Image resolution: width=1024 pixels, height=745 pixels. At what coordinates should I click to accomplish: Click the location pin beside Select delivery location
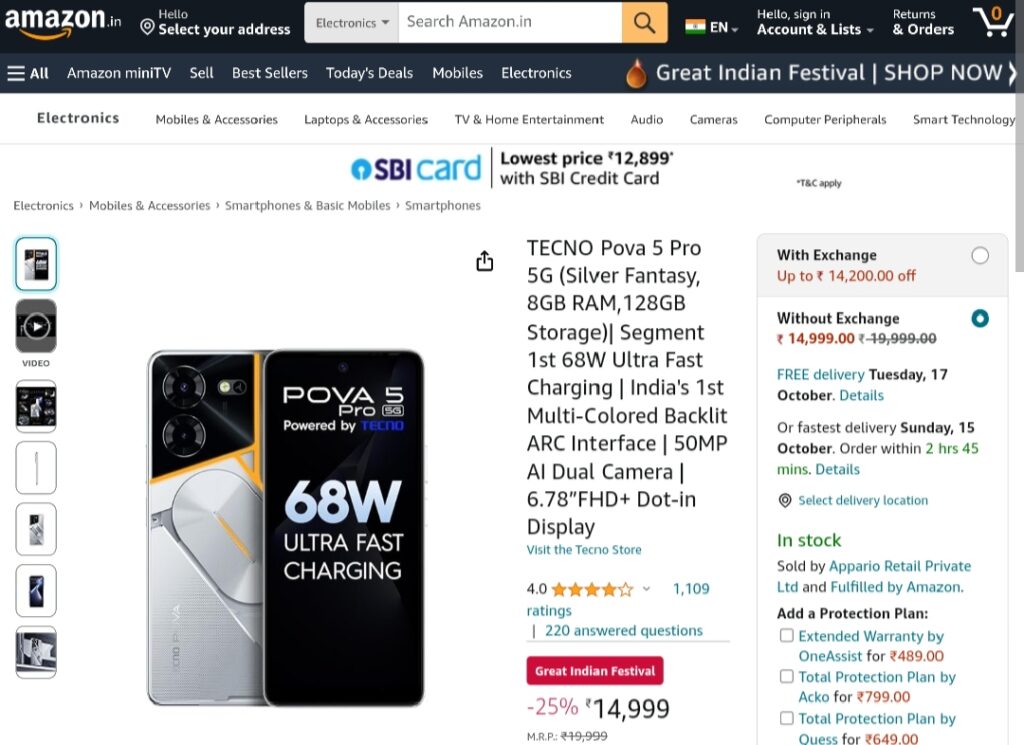point(785,501)
